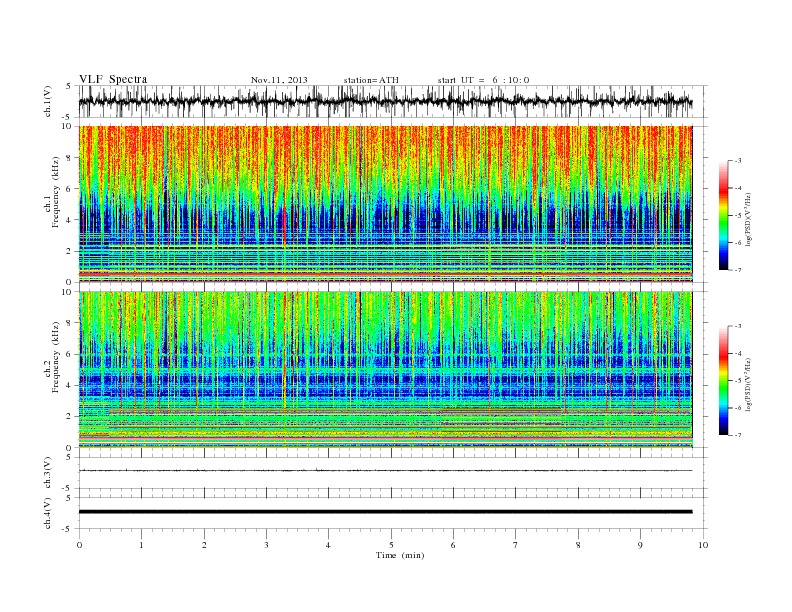Click the '-4' label on ch.2 color bar
Viewport: 792px width, 612px height.
coord(738,353)
